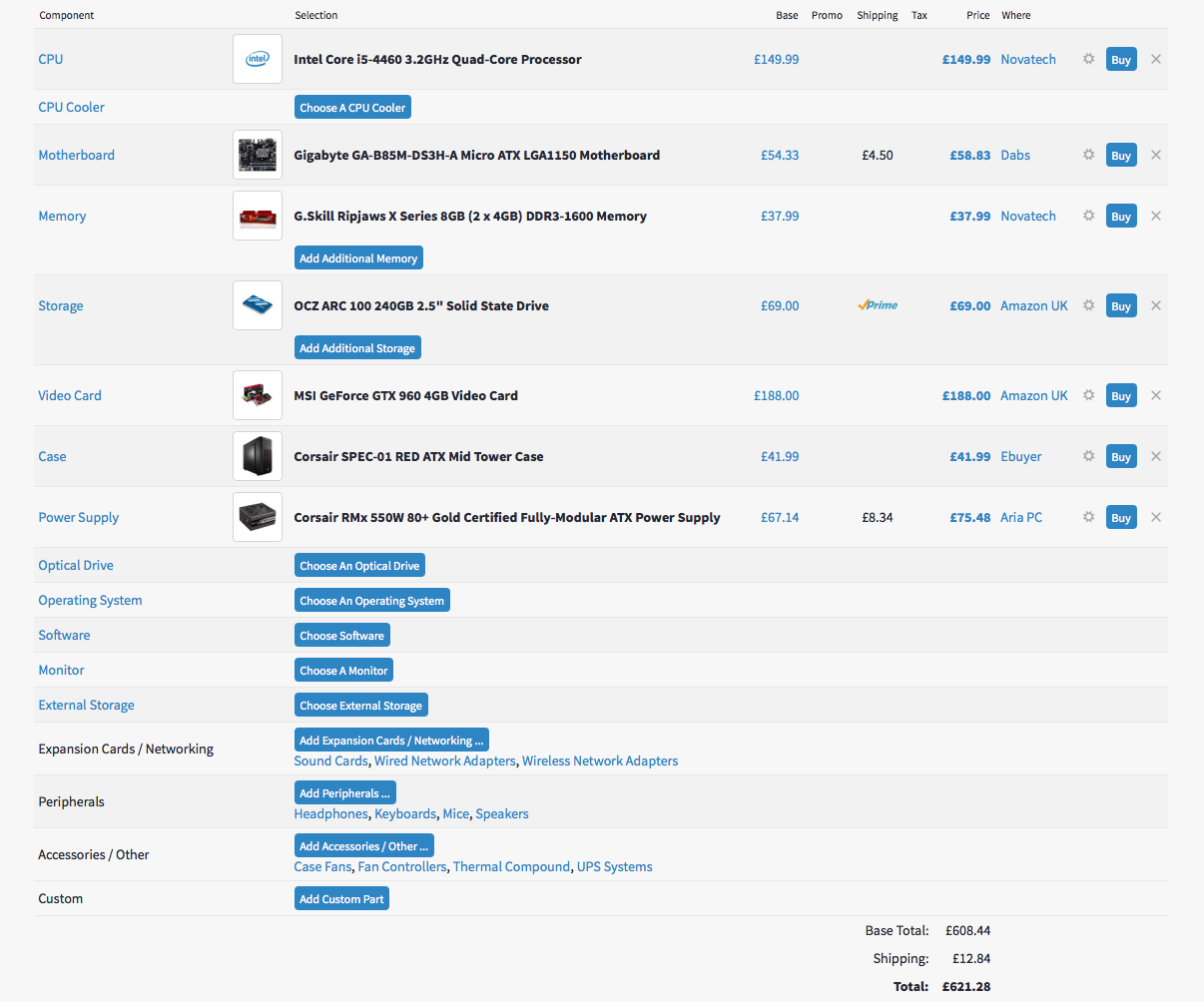This screenshot has height=1002, width=1204.
Task: Click Add Custom Part button
Action: point(341,899)
